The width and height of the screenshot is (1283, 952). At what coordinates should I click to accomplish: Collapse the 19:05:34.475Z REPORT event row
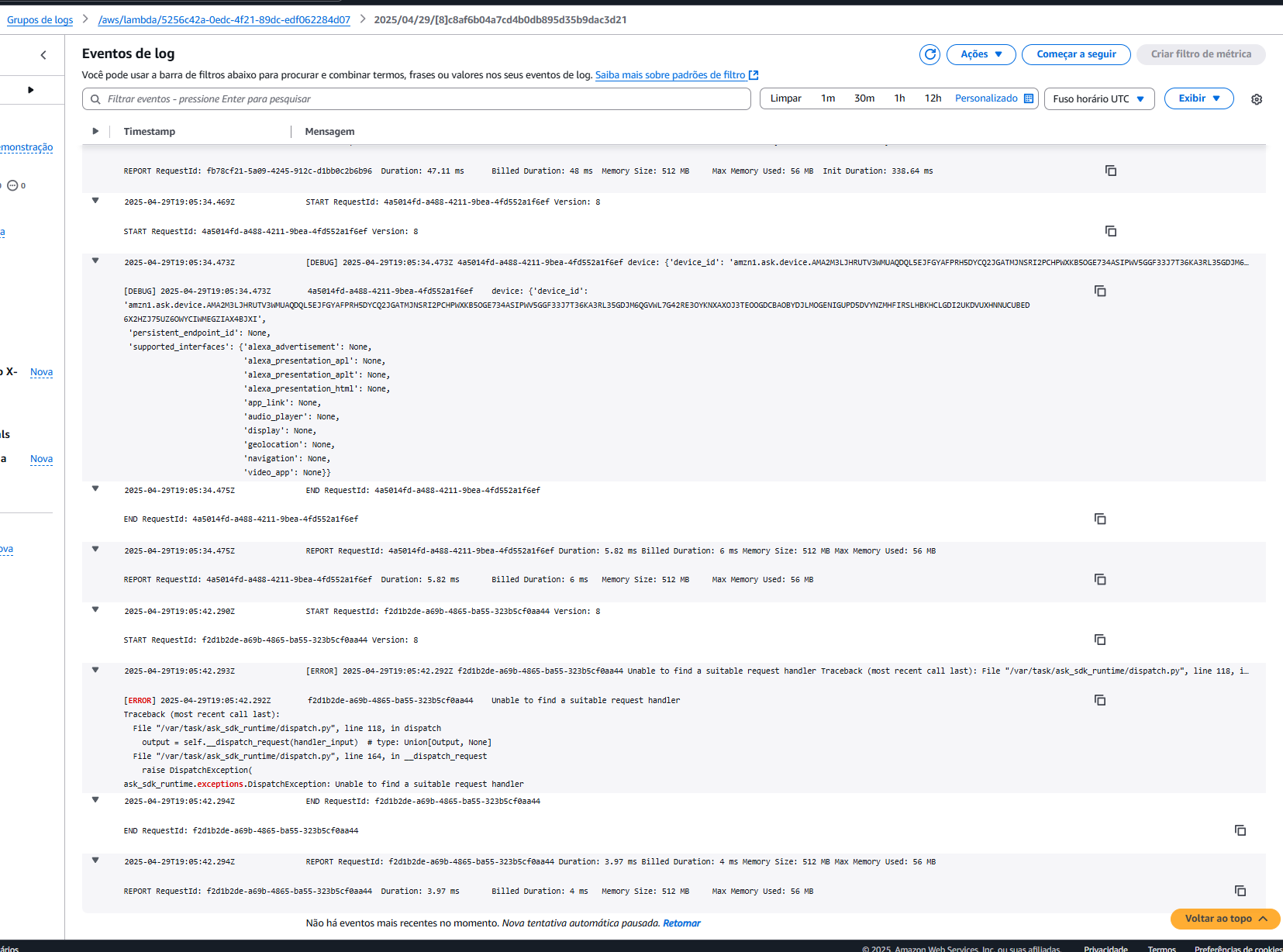pos(95,550)
